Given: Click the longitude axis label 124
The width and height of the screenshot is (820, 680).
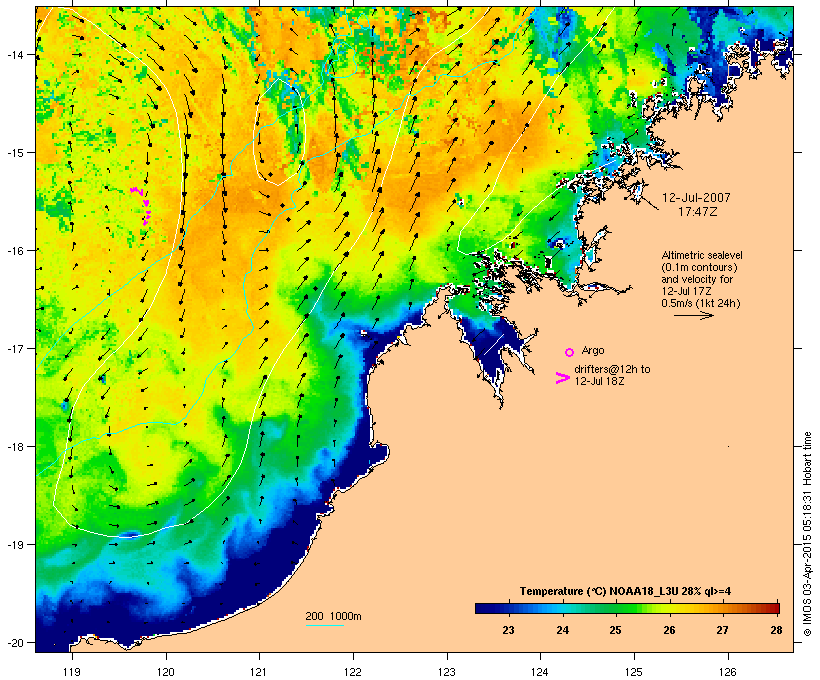Looking at the screenshot, I should (x=540, y=672).
